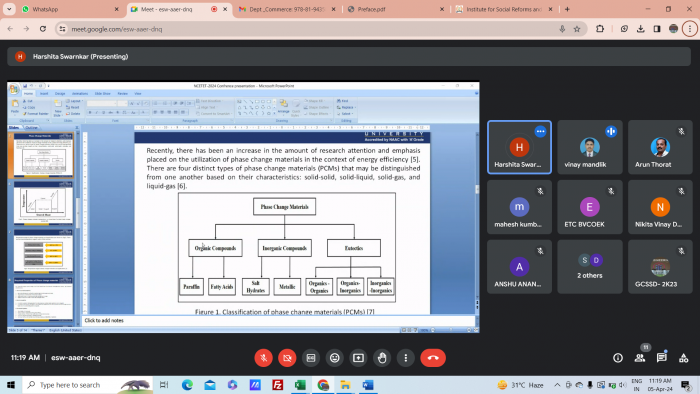Viewport: 700px width, 394px height.
Task: Click the present now screen share icon
Action: tap(358, 358)
